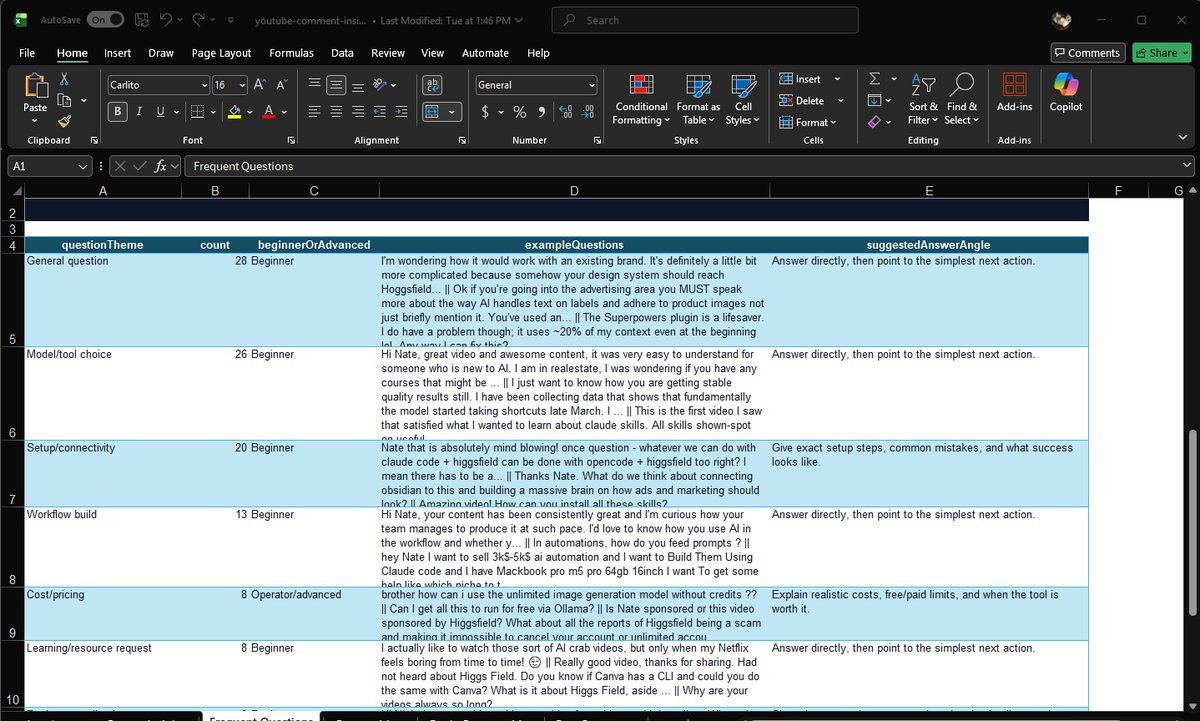Open the General number format dropdown
The width and height of the screenshot is (1200, 721).
coord(592,85)
